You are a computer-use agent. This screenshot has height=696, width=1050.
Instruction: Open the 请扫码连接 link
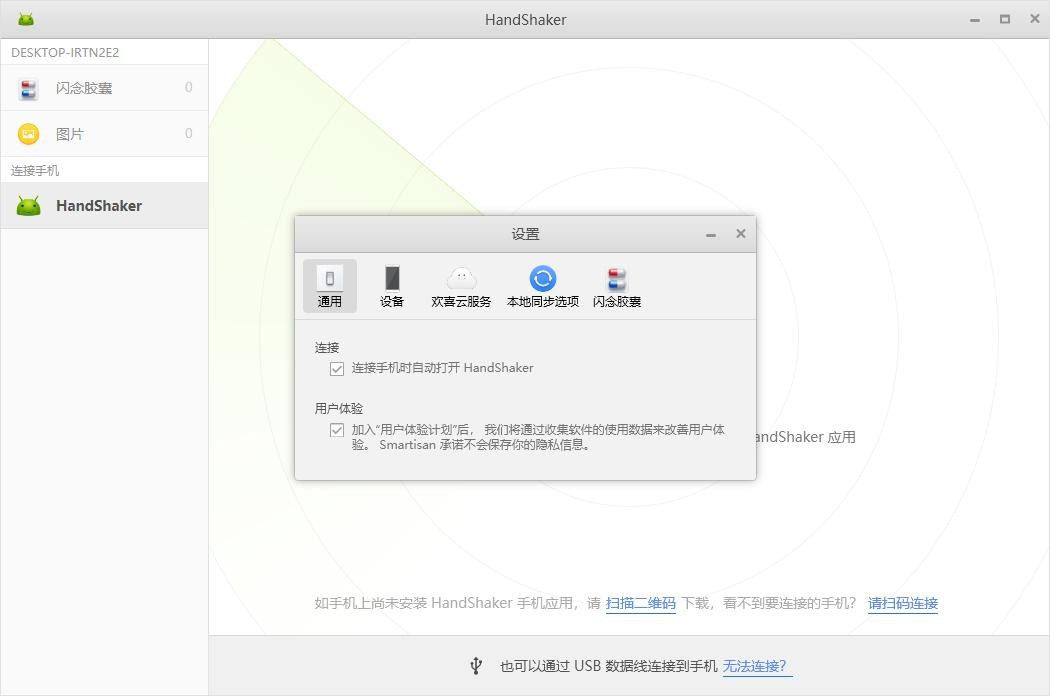click(x=903, y=604)
